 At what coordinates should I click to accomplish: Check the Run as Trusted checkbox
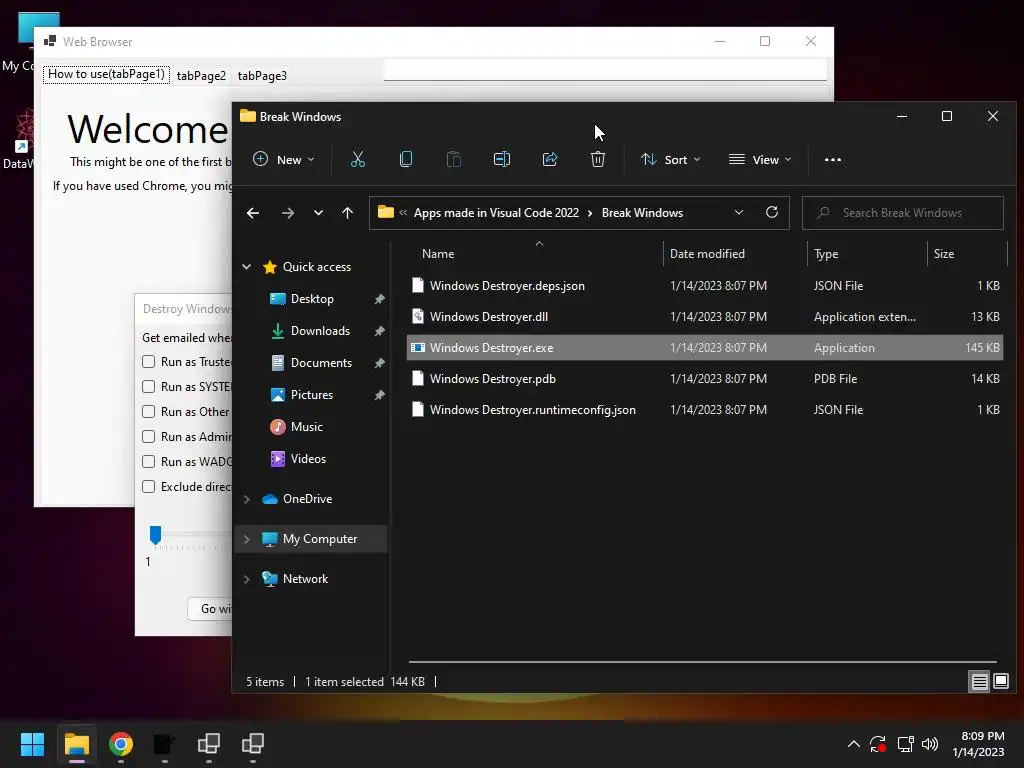coord(149,362)
